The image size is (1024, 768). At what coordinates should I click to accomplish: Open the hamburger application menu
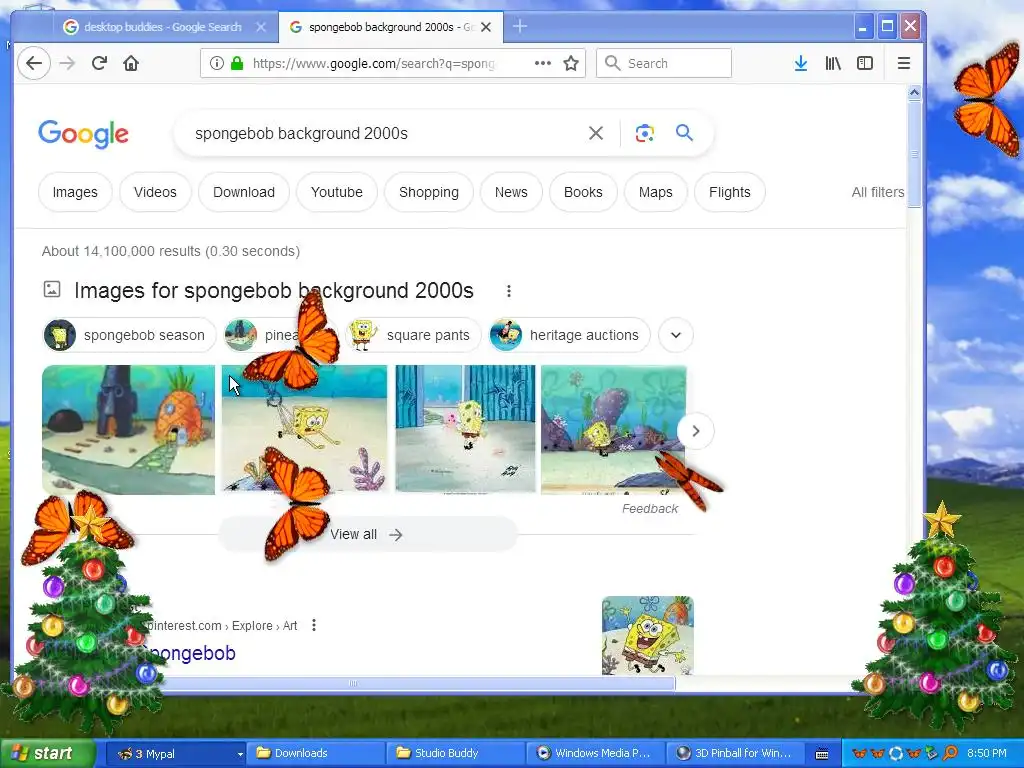(x=904, y=63)
